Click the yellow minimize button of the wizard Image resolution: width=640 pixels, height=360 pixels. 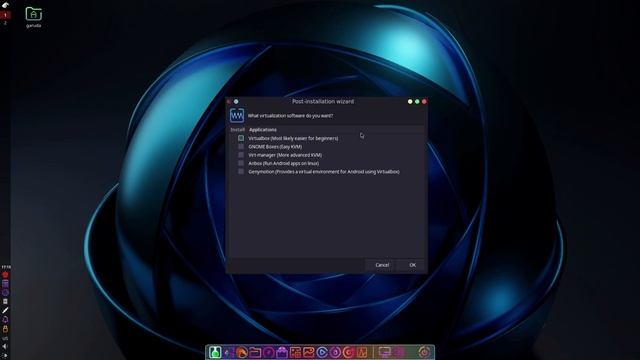410,102
